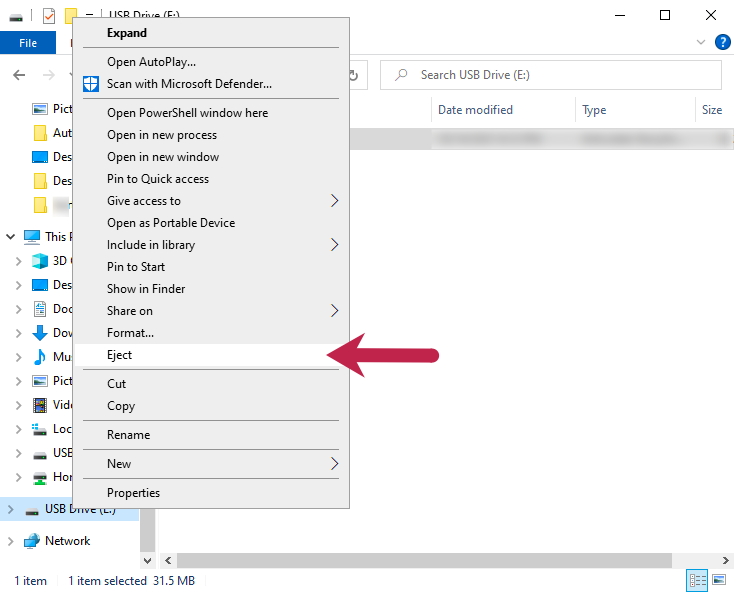Viewport: 736px width, 593px height.
Task: Expand the Music tree node
Action: [x=18, y=357]
